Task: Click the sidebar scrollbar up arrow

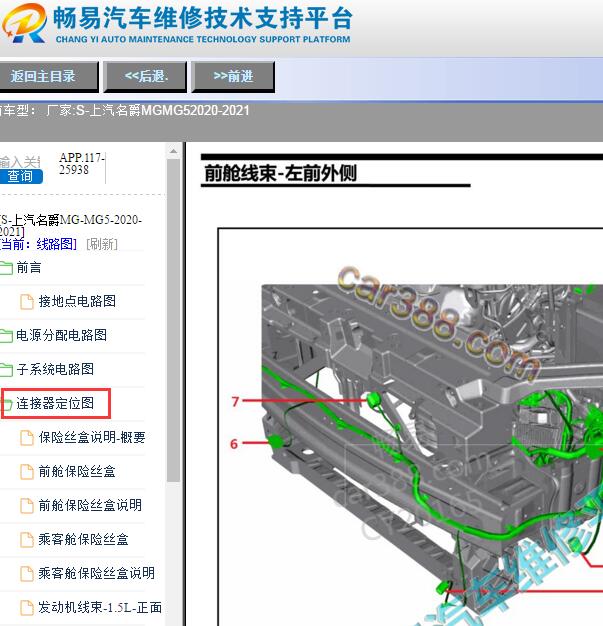Action: coord(173,151)
